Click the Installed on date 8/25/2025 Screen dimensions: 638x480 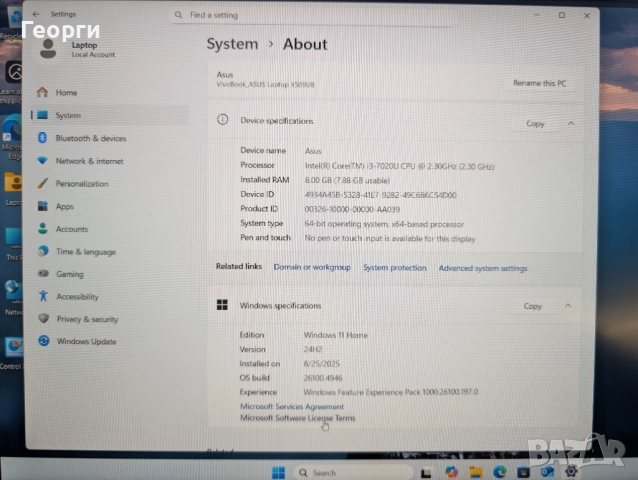tap(321, 364)
